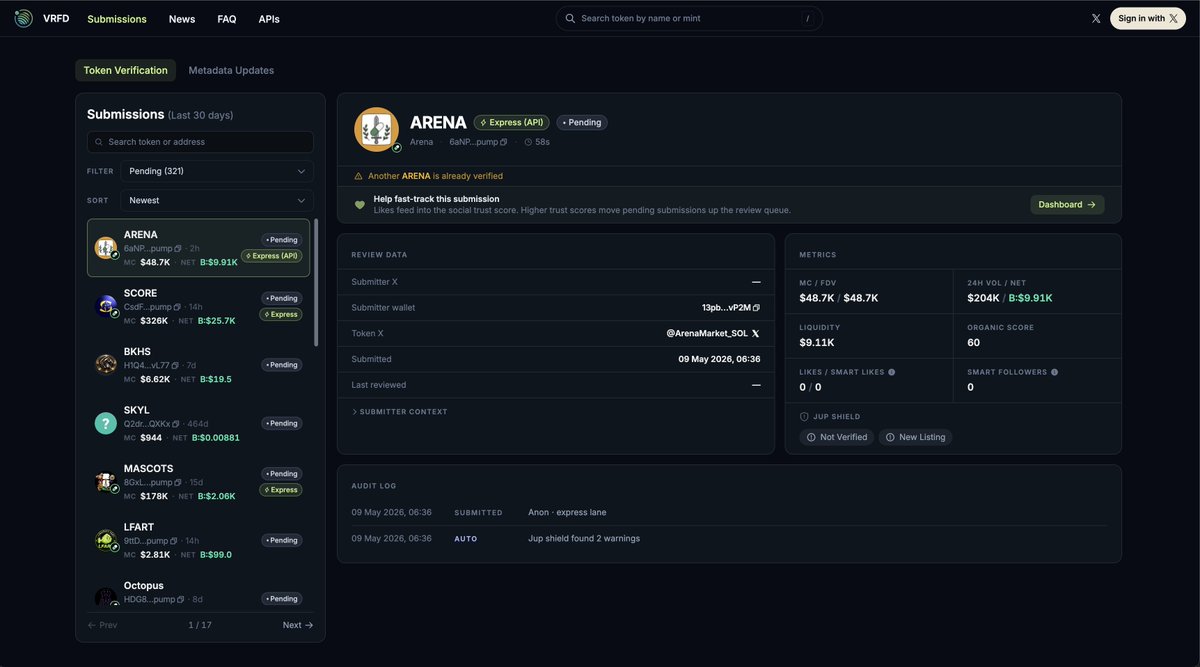Focus the Search token or address field
Screen dimensions: 1200x667
(x=200, y=142)
